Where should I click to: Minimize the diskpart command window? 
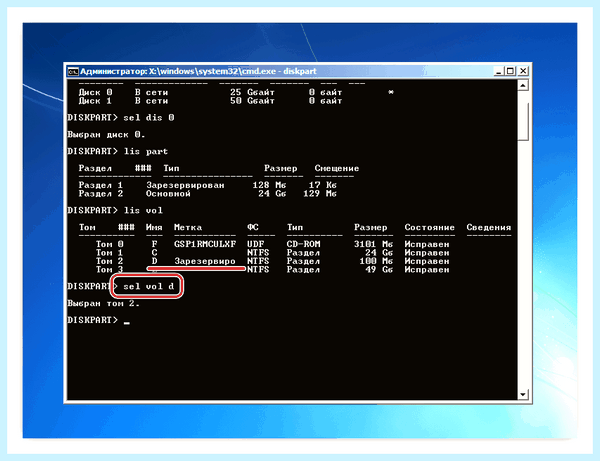498,71
